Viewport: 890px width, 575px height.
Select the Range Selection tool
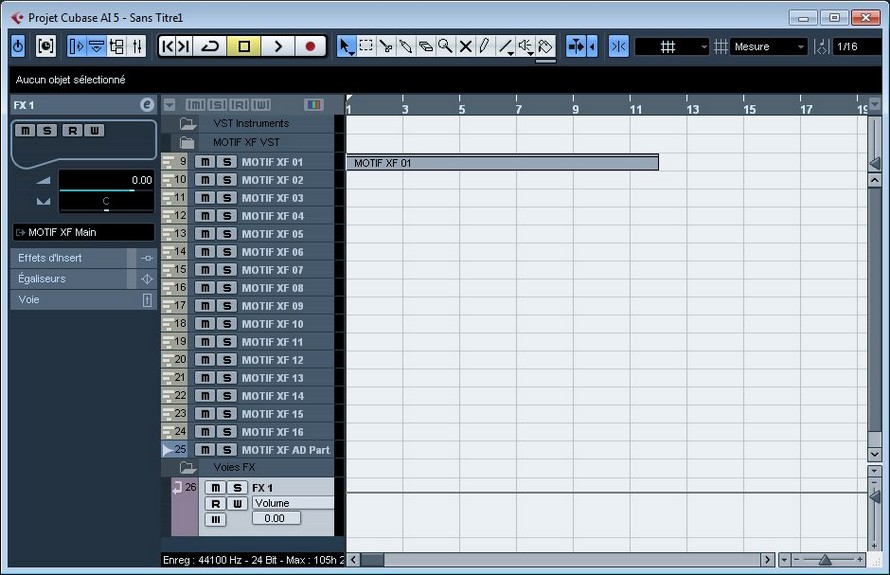click(366, 46)
